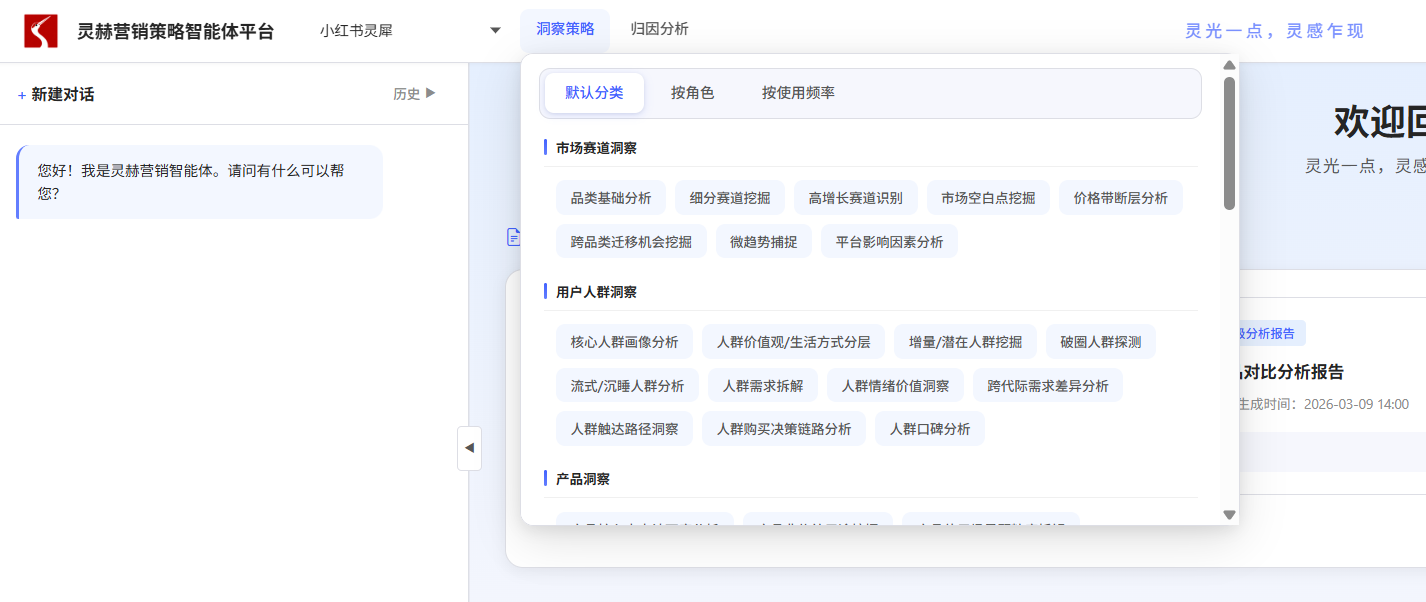1426x602 pixels.
Task: Switch to the 按角色 classification tab
Action: [693, 92]
